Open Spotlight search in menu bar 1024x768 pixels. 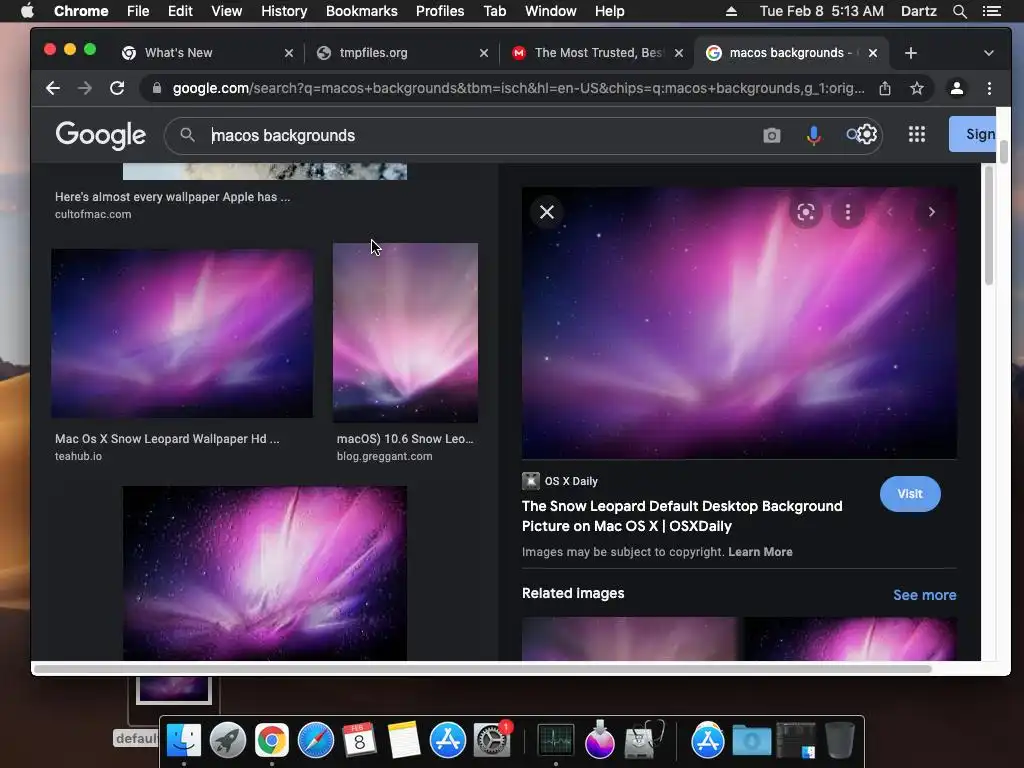(x=959, y=11)
